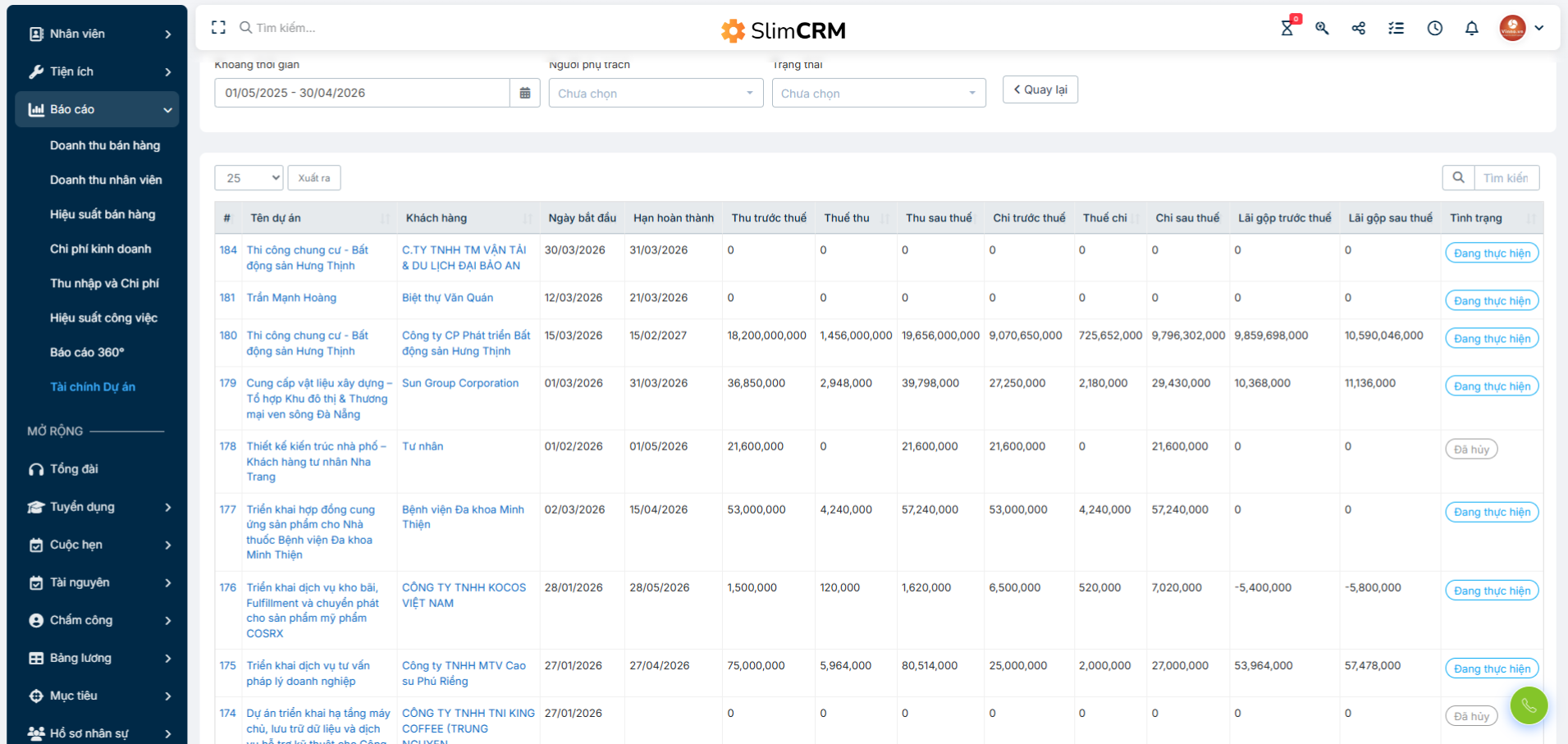Open the Người phụ trách dropdown
Image resolution: width=1568 pixels, height=744 pixels.
point(656,94)
